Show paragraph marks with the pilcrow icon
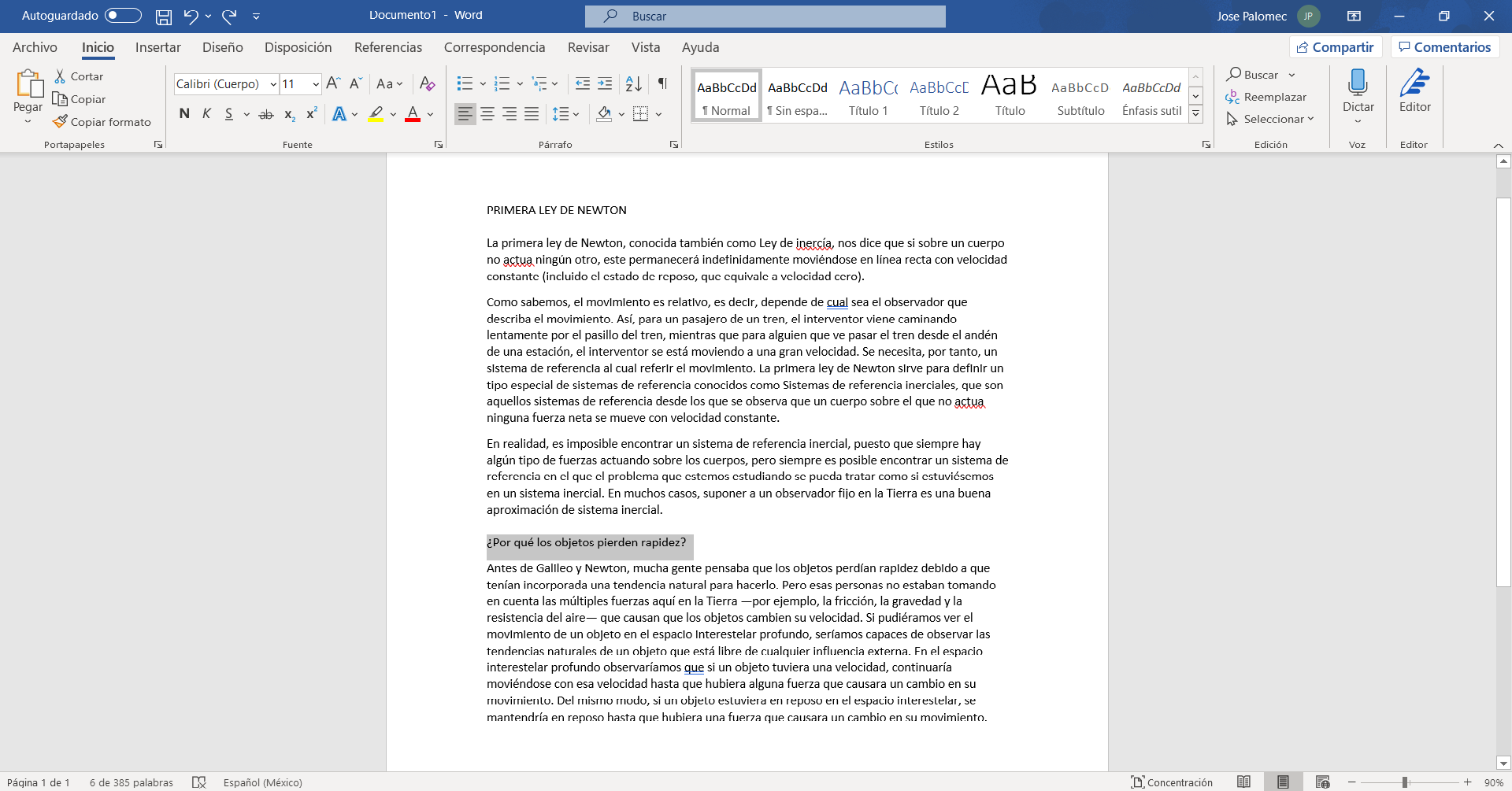The image size is (1512, 791). (662, 83)
